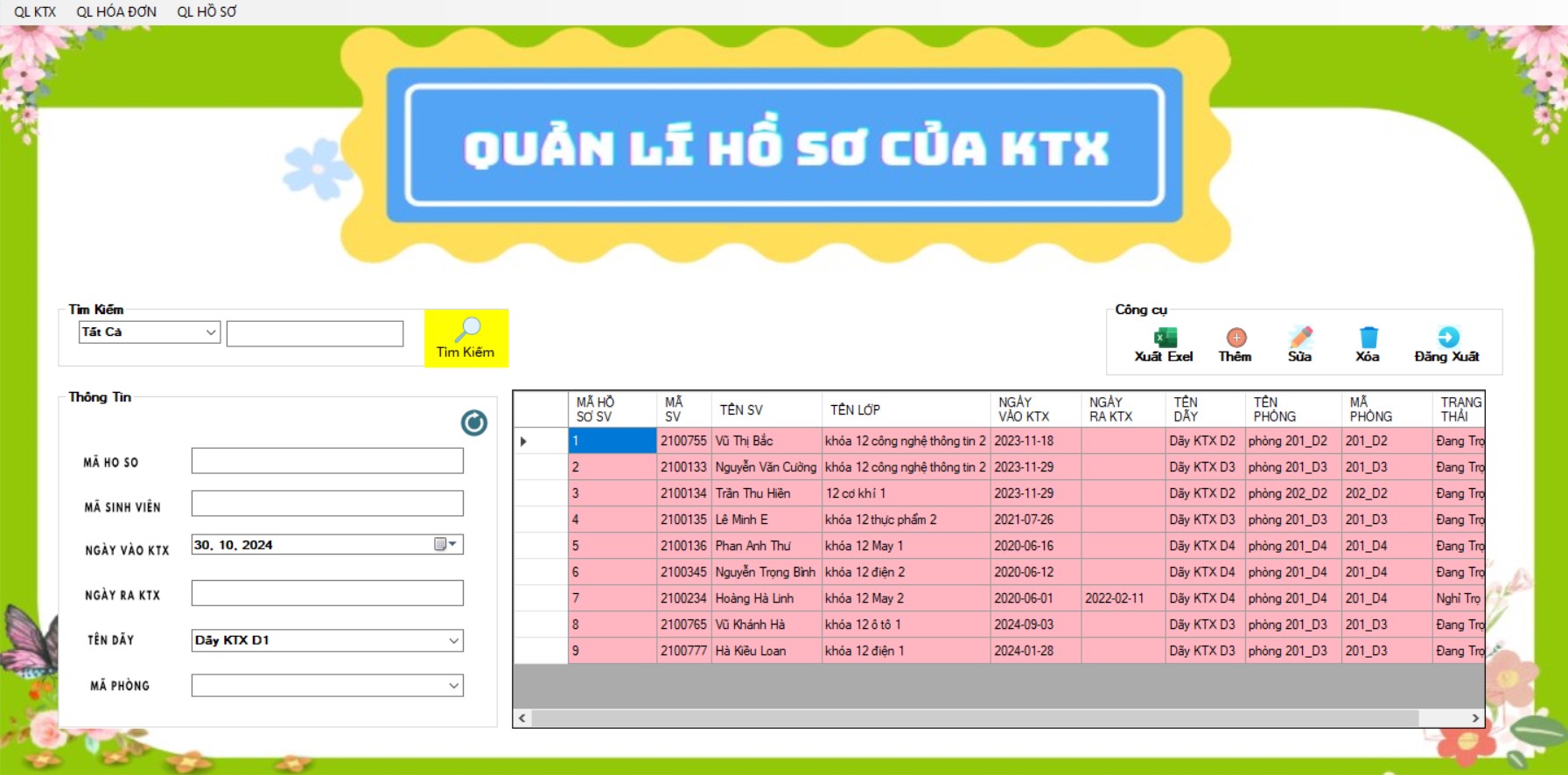Click status cell Nghỉ Trọ

click(x=1459, y=598)
